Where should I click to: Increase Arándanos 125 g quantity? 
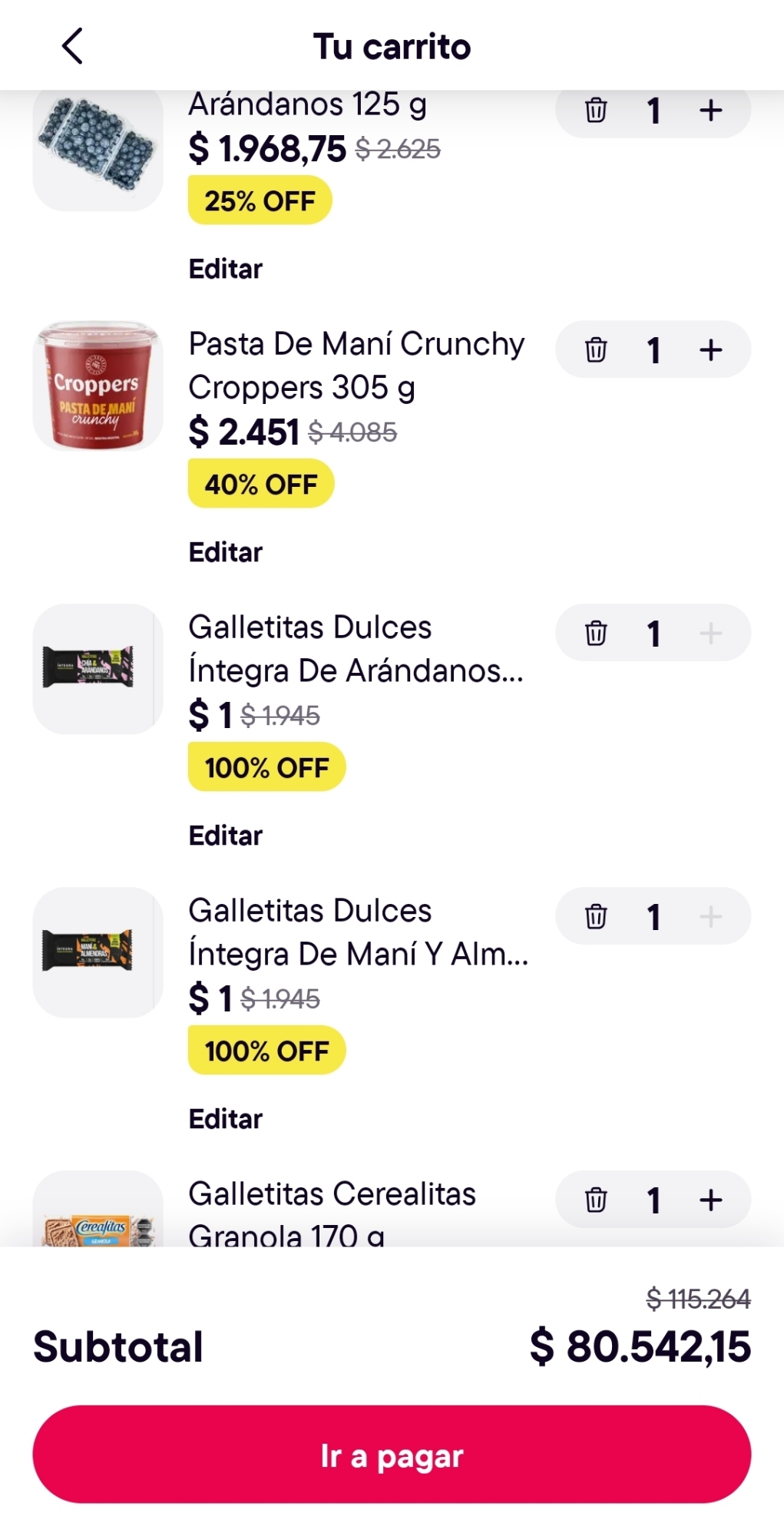pyautogui.click(x=711, y=111)
